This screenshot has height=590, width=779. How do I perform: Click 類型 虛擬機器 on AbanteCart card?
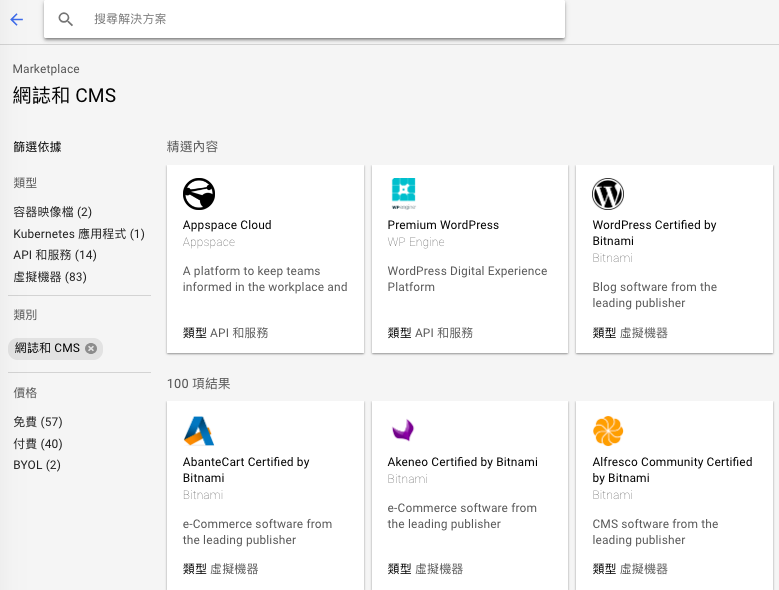[220, 569]
